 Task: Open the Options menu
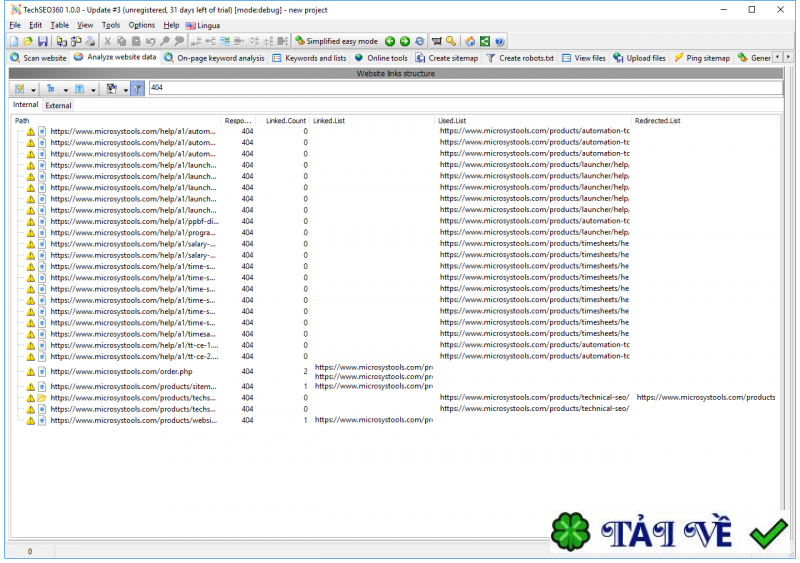[141, 25]
